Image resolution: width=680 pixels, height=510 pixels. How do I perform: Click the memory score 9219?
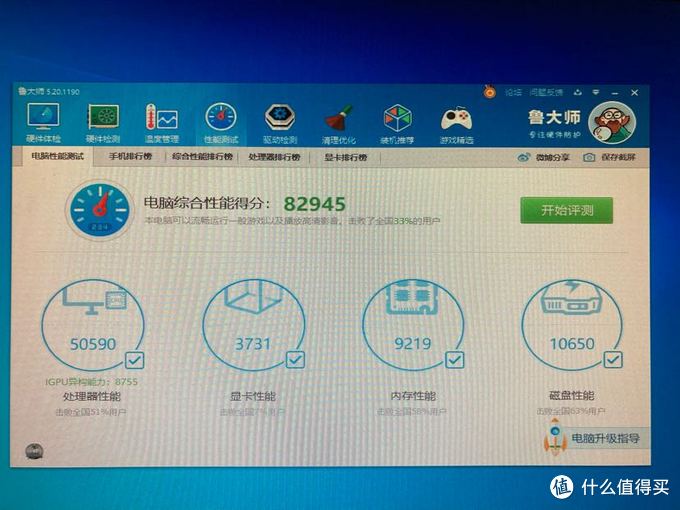[x=412, y=344]
